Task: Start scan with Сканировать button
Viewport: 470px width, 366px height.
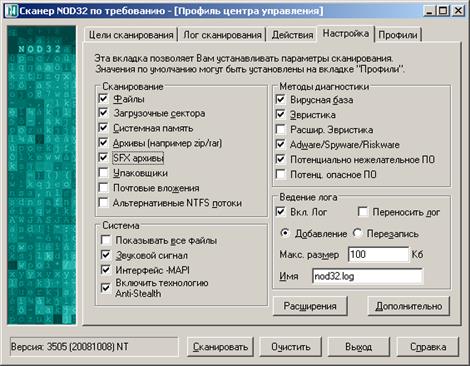Action: coord(220,347)
